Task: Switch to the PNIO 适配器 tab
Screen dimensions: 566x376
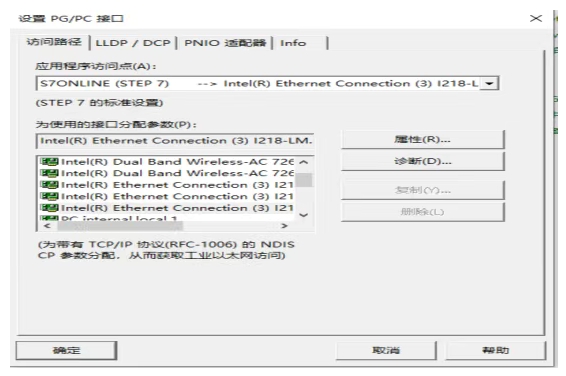Action: coord(225,43)
